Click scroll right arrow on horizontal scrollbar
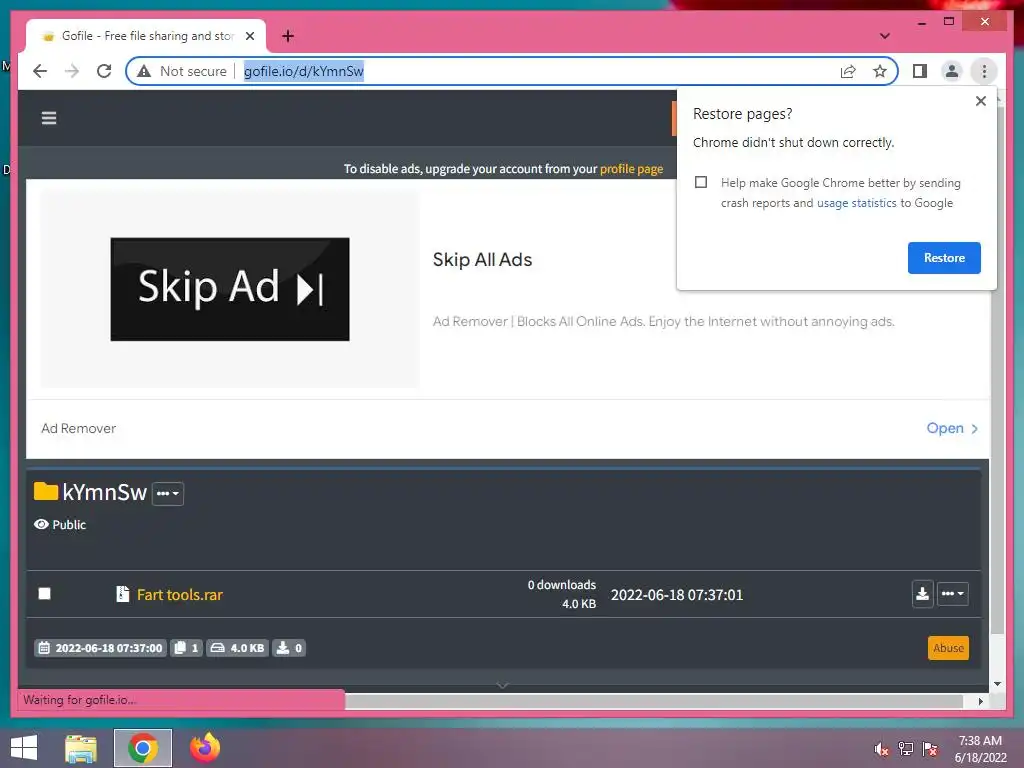This screenshot has height=768, width=1024. coord(980,701)
